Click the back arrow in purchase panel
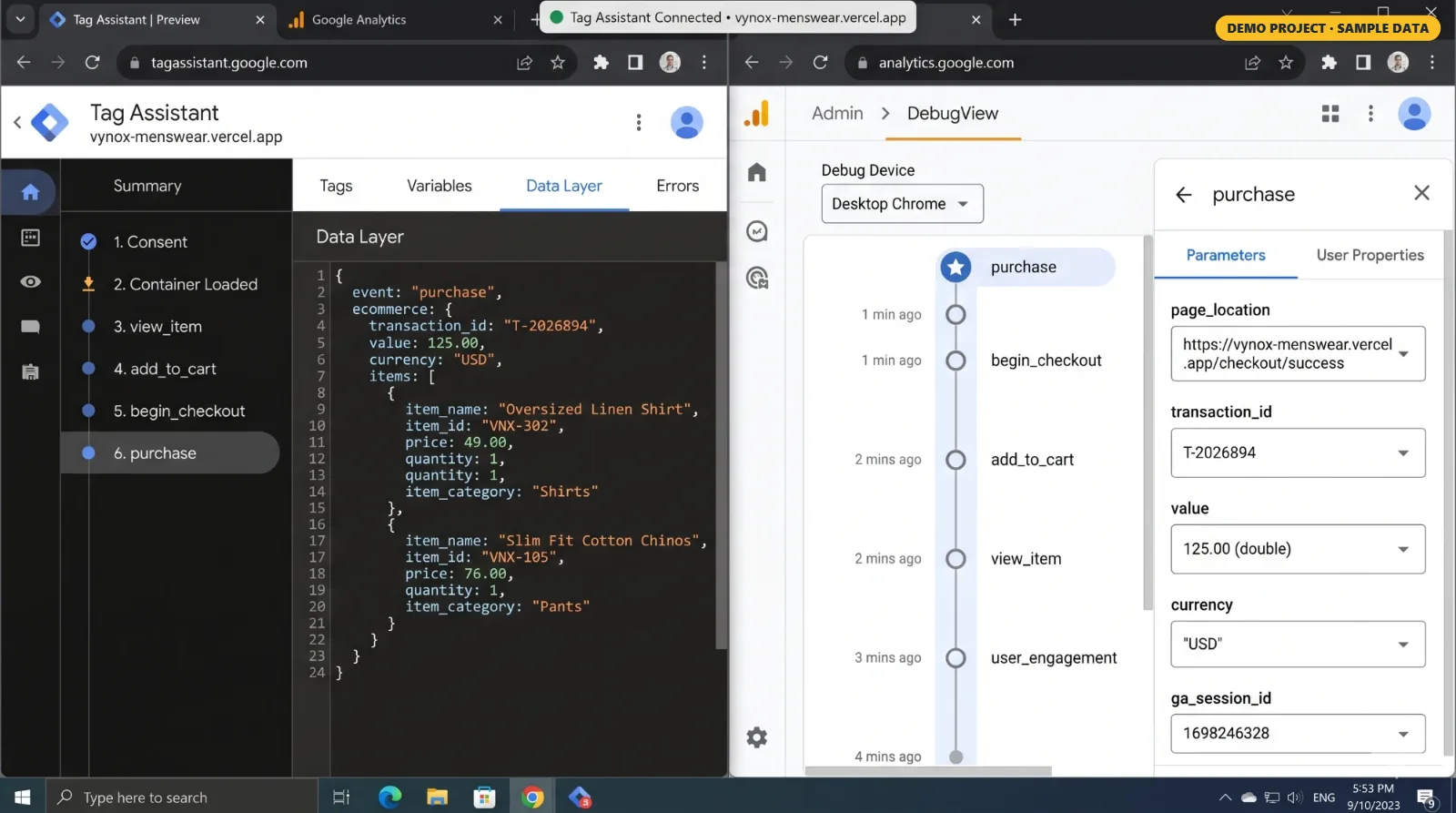1456x813 pixels. (1183, 194)
